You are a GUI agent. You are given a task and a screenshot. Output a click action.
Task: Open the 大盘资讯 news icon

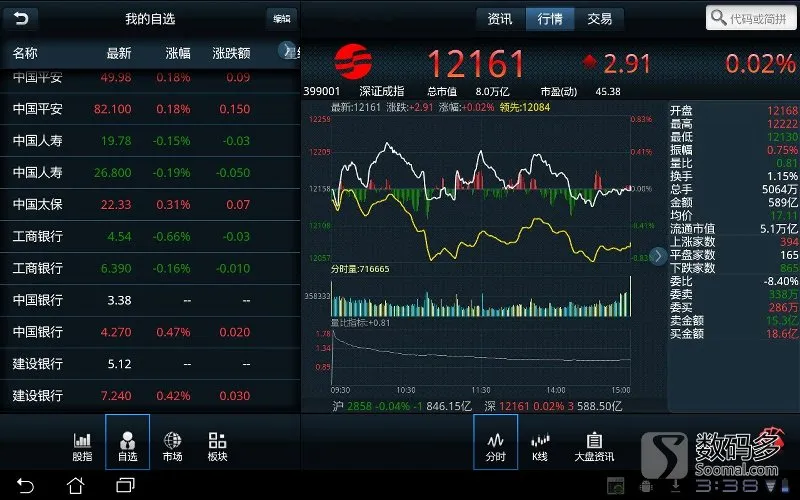point(594,447)
